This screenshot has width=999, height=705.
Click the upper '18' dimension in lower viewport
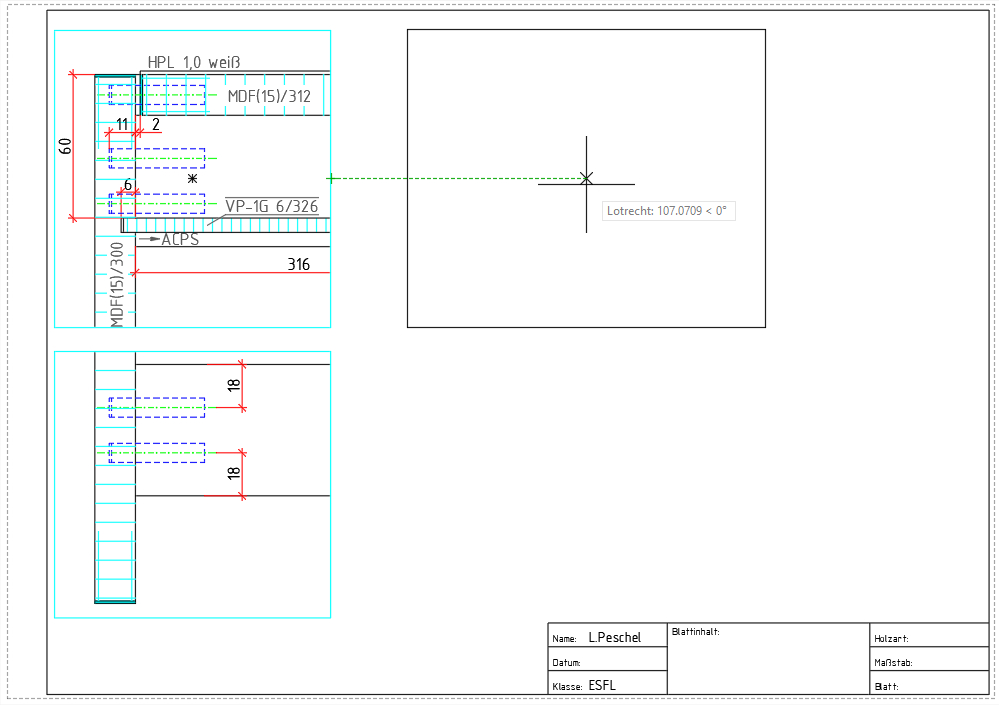click(x=234, y=386)
